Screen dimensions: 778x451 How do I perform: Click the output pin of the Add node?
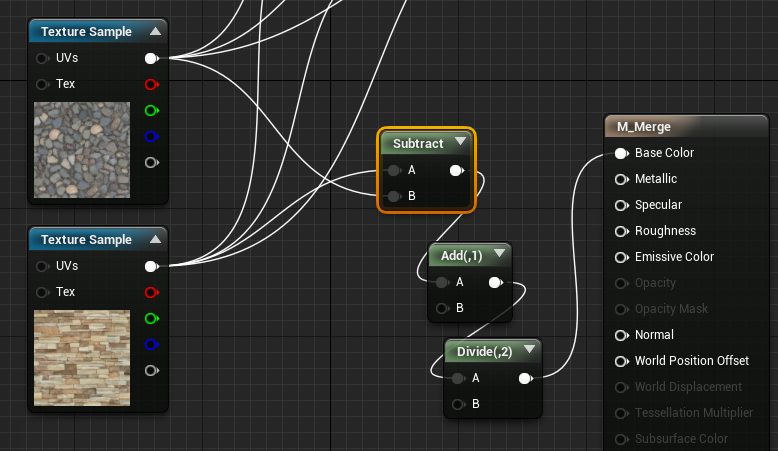495,283
